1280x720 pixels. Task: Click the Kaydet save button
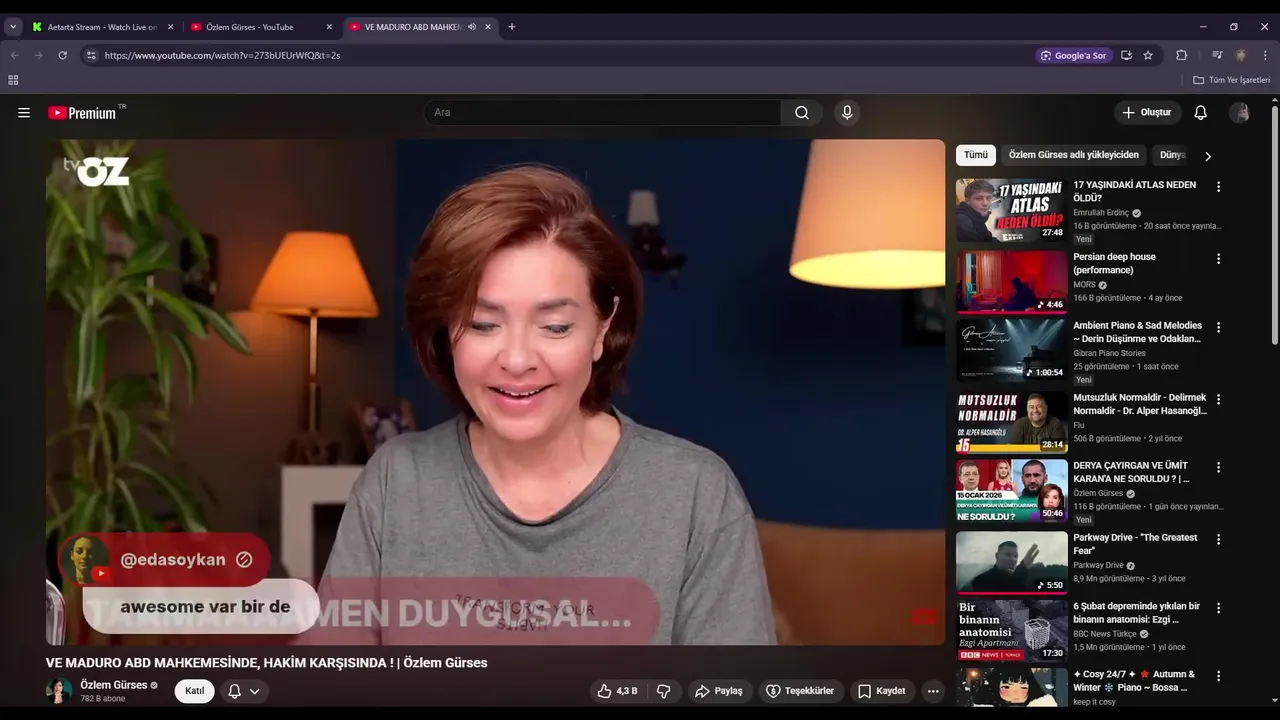(x=882, y=691)
